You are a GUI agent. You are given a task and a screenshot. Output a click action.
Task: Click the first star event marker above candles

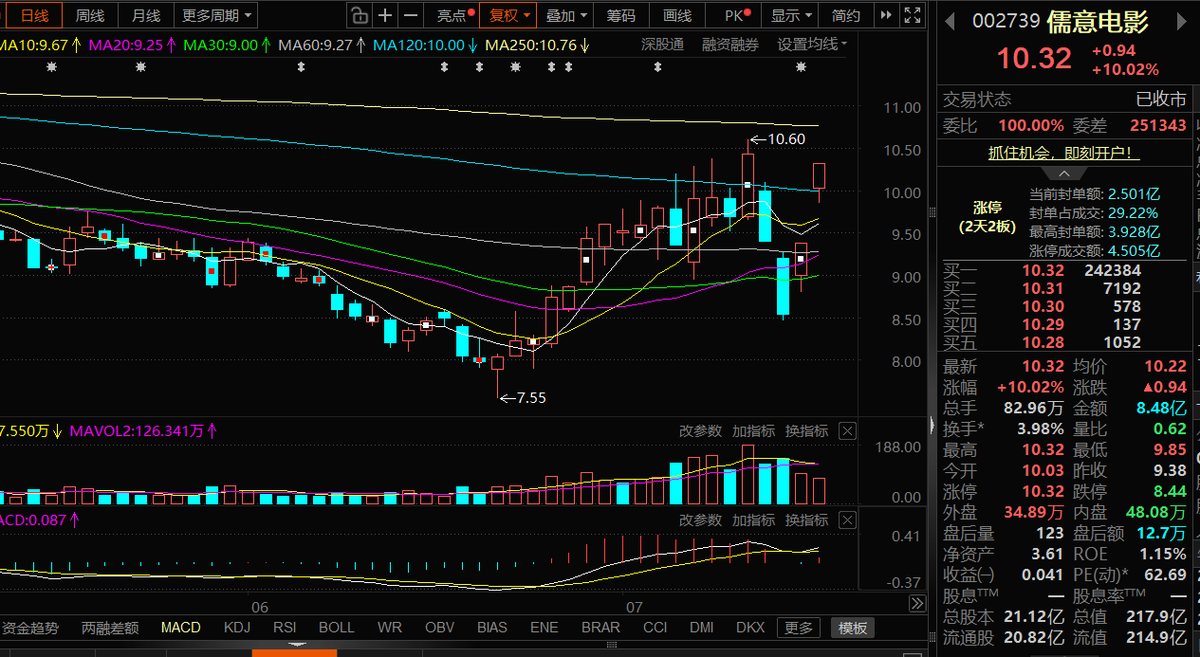pos(51,67)
